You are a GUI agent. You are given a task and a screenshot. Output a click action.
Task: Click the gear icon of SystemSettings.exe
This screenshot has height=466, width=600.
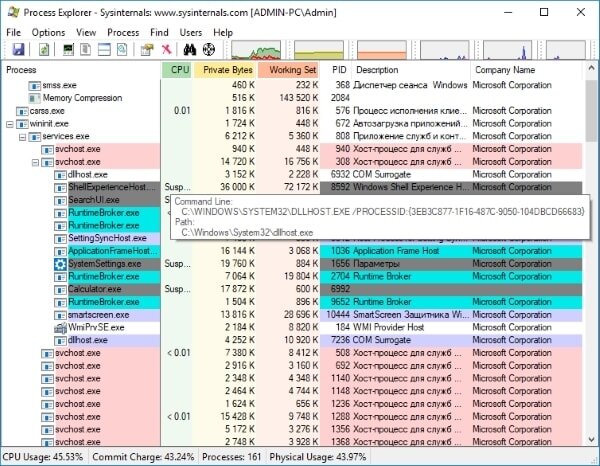click(60, 264)
